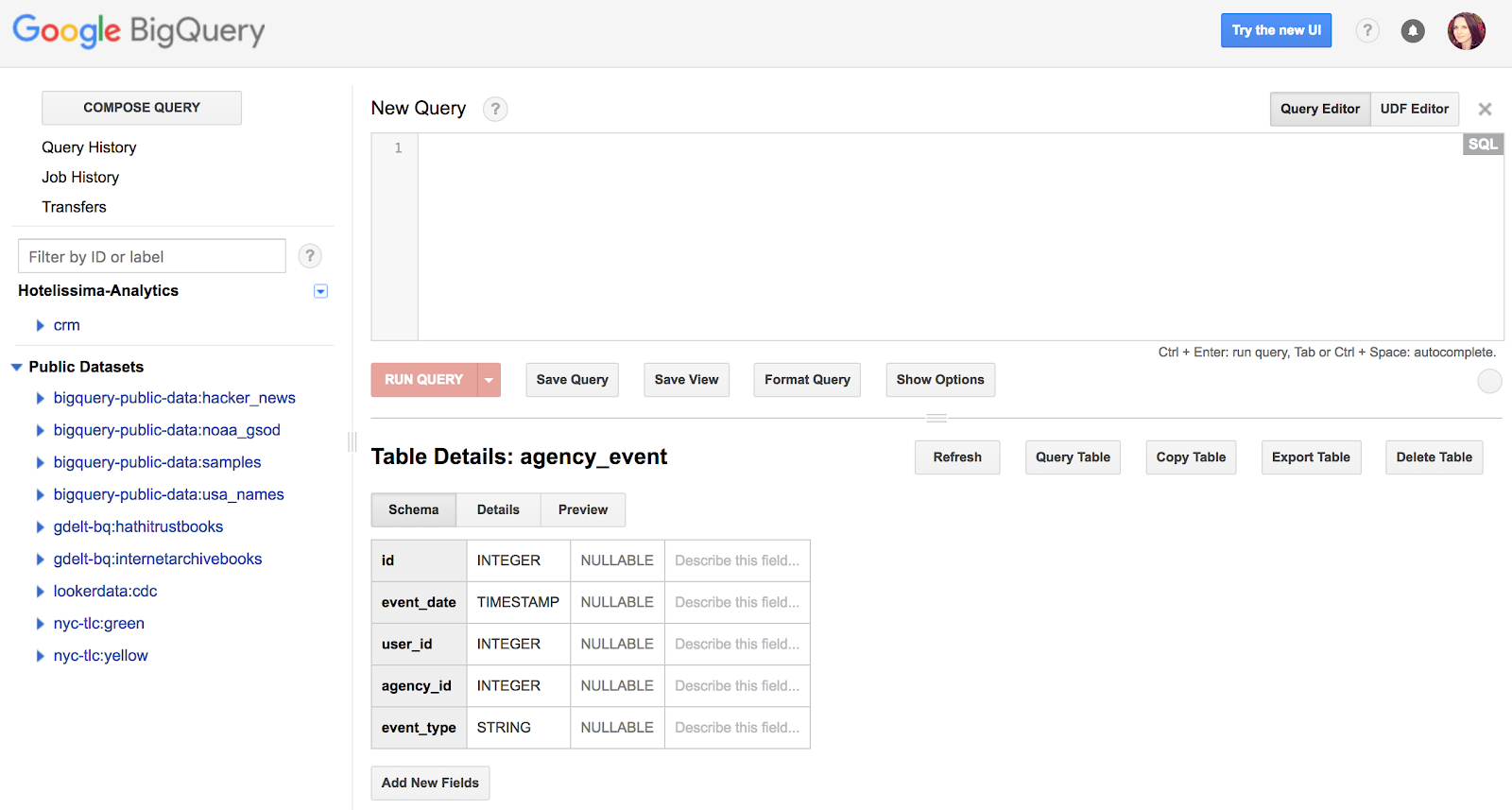1512x810 pixels.
Task: Click the Hotelissima-Analytics project name
Action: [98, 290]
